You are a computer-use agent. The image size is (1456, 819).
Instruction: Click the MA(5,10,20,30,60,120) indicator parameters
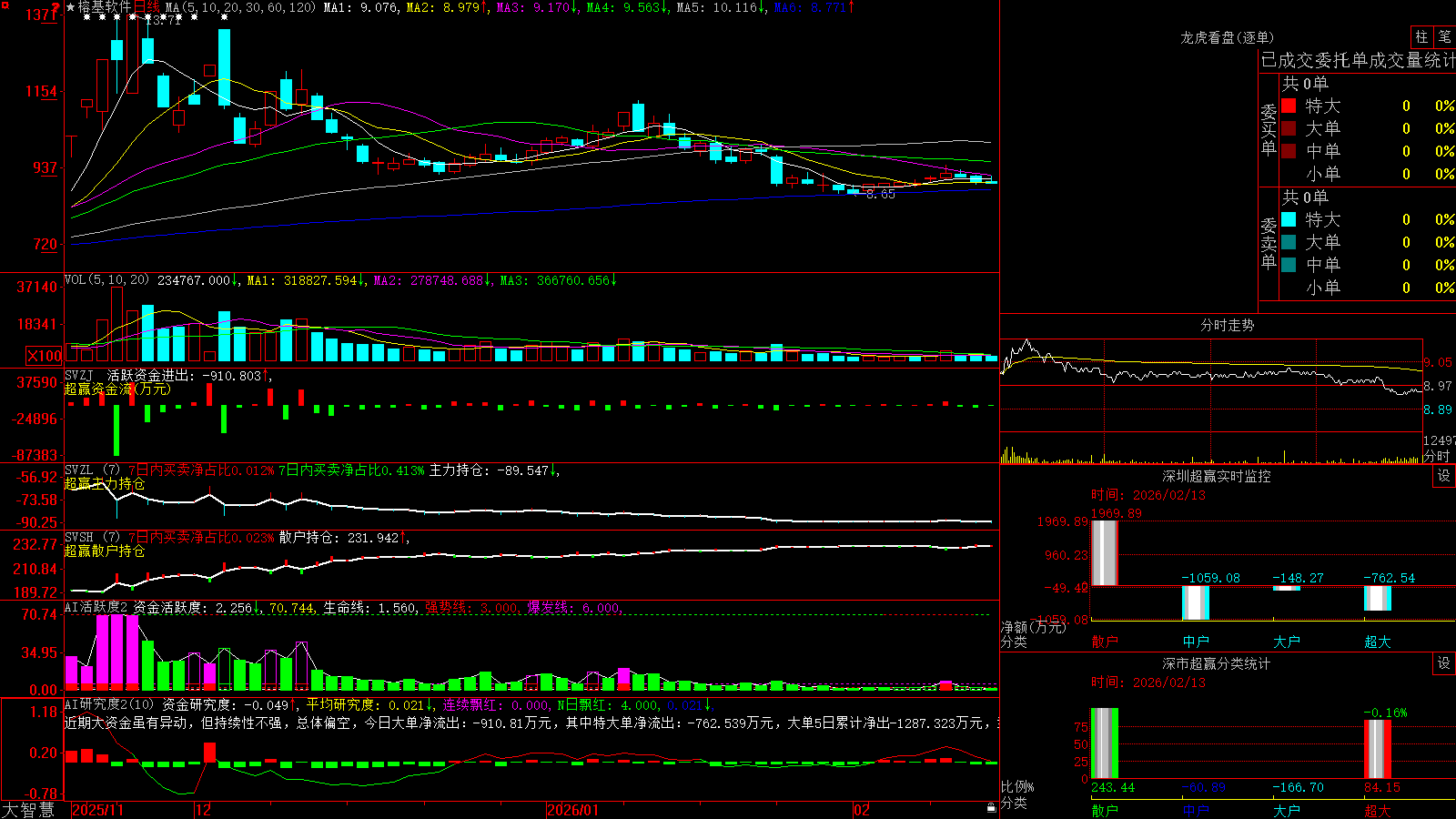click(241, 7)
